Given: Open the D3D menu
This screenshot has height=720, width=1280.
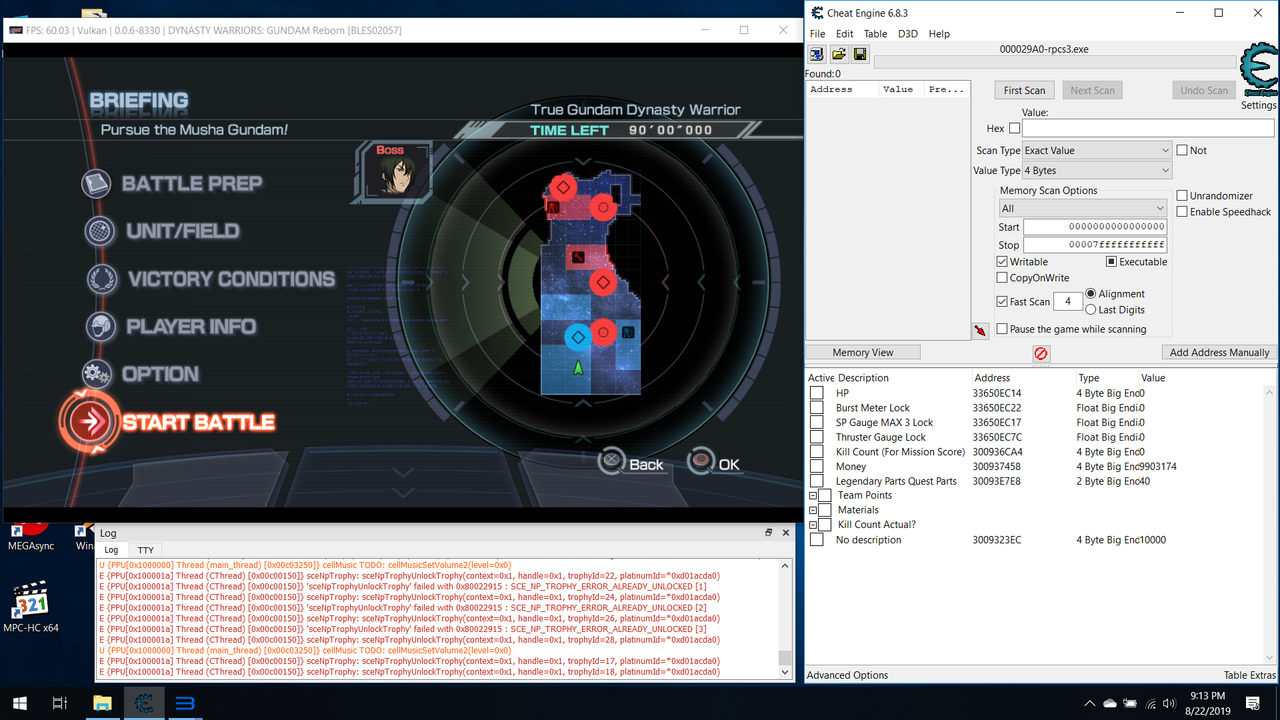Looking at the screenshot, I should (x=907, y=34).
